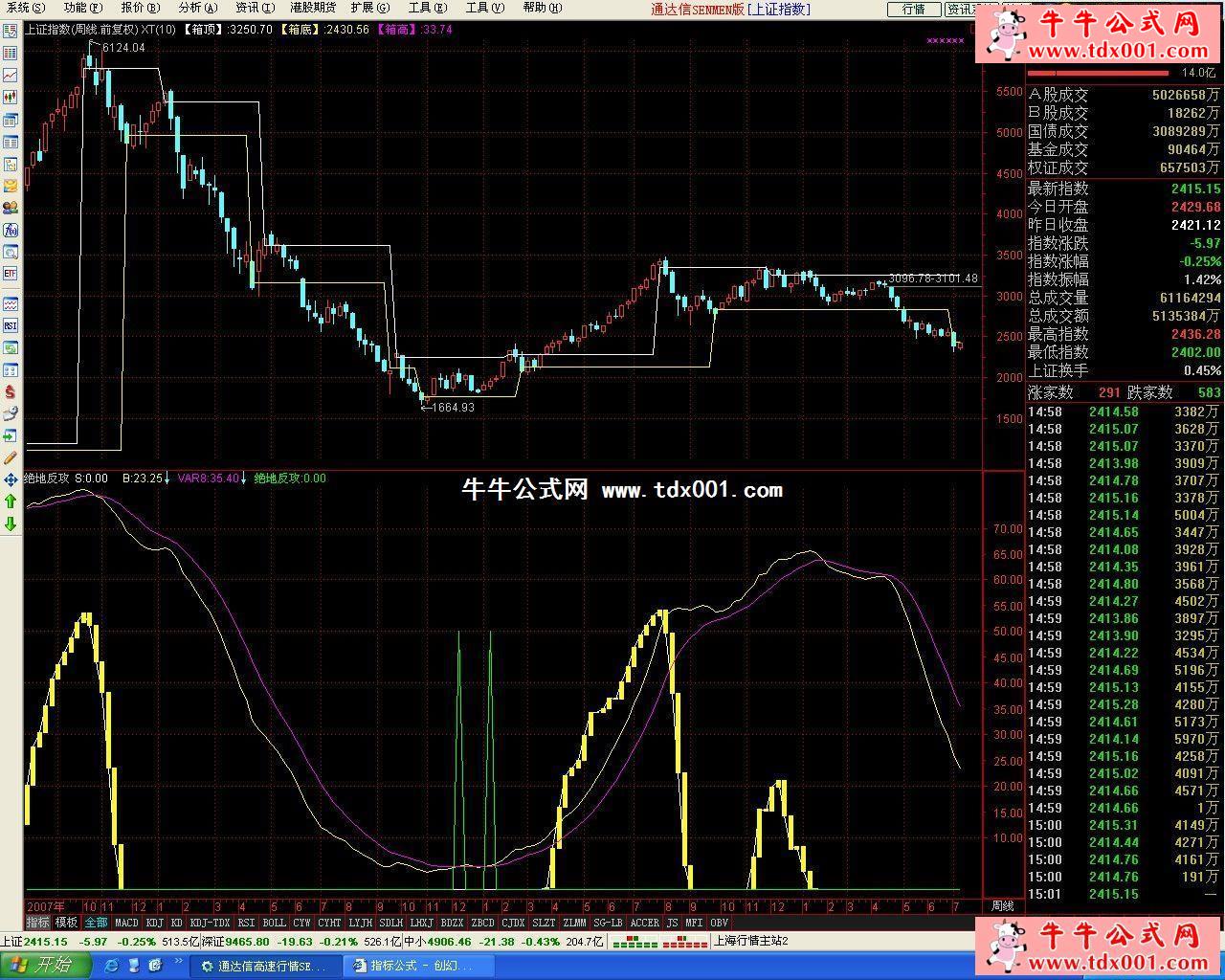Launch Internet Explorer from quick launch bar
Image resolution: width=1225 pixels, height=980 pixels.
pos(111,966)
